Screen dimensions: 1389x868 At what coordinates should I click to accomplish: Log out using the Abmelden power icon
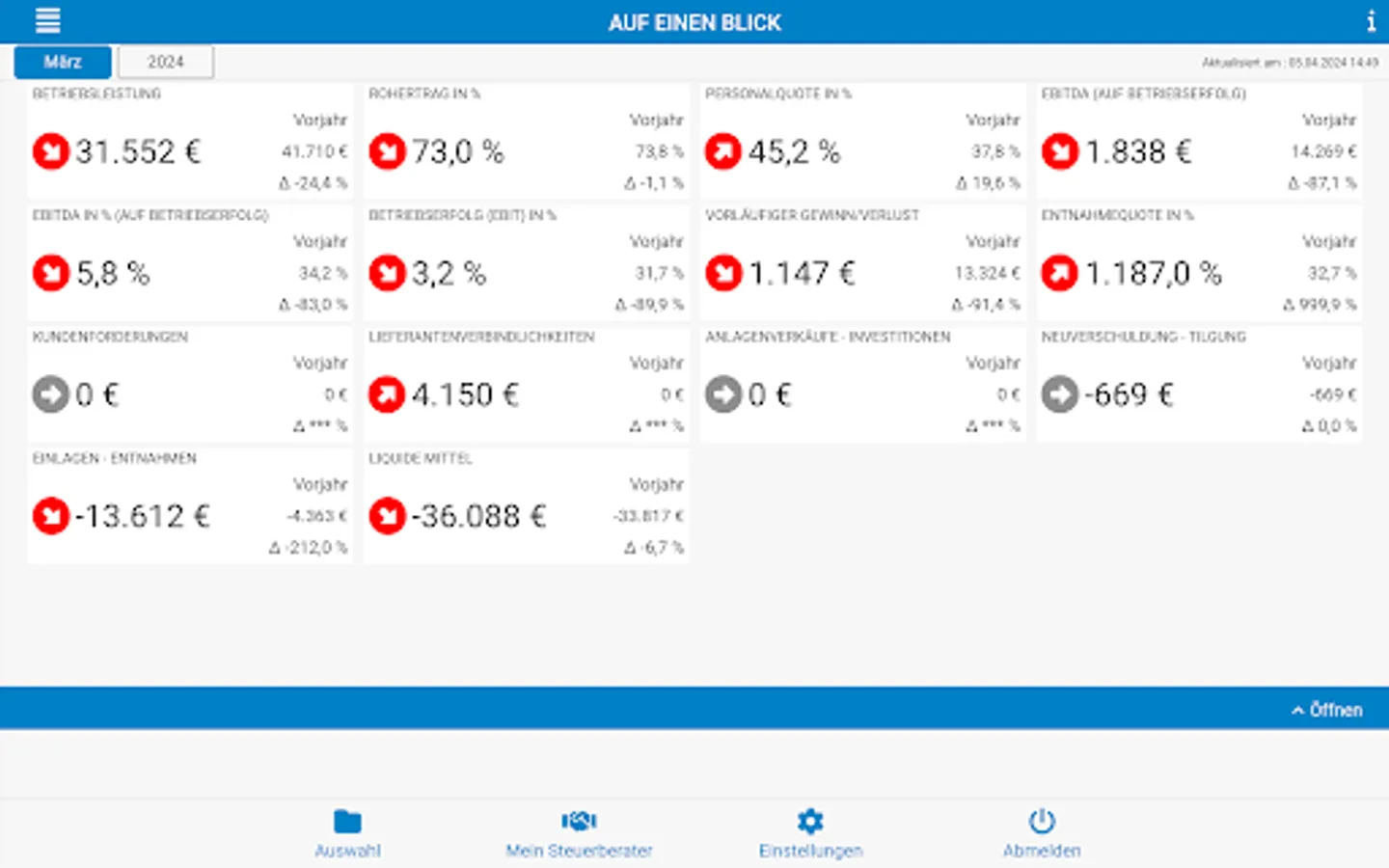(x=1043, y=822)
